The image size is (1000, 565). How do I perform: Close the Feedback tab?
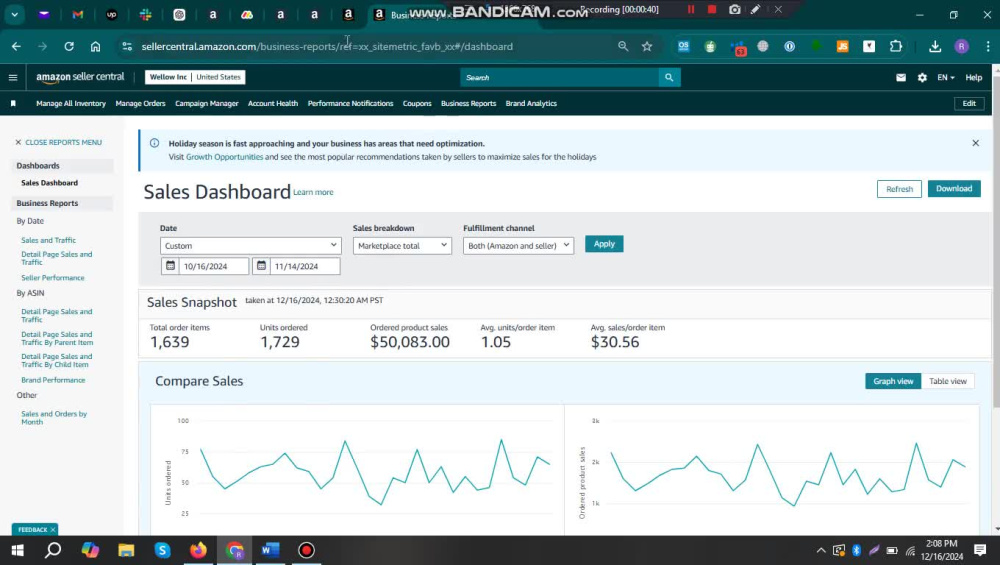(x=53, y=530)
